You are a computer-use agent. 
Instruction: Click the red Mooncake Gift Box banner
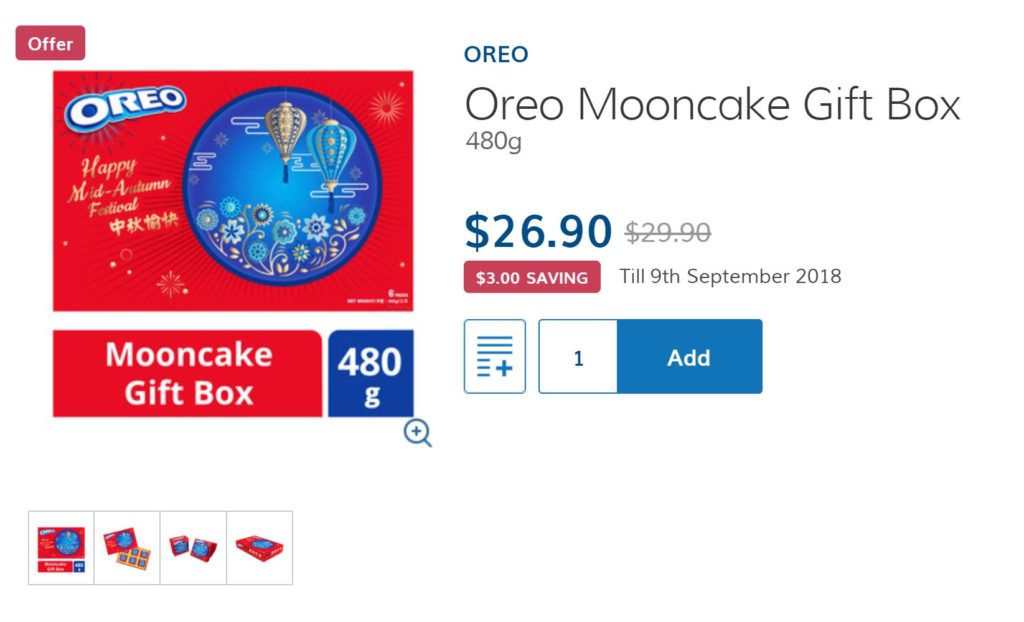click(x=188, y=373)
